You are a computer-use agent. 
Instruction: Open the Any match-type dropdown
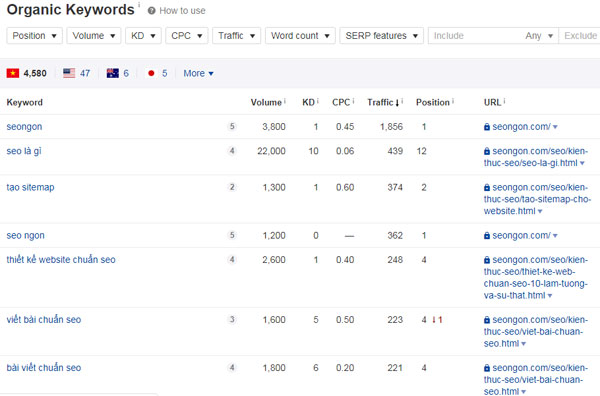tap(539, 36)
